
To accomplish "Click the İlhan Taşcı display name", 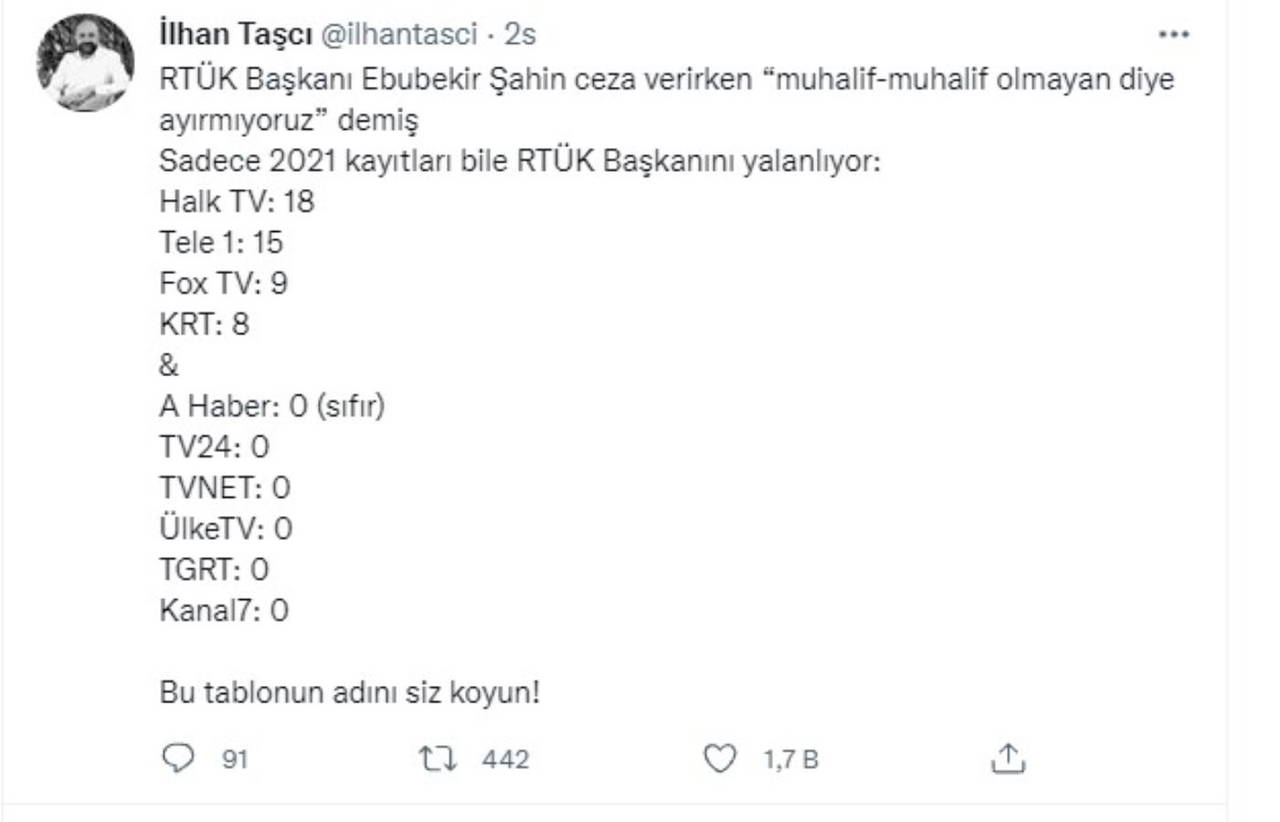I will [x=235, y=35].
